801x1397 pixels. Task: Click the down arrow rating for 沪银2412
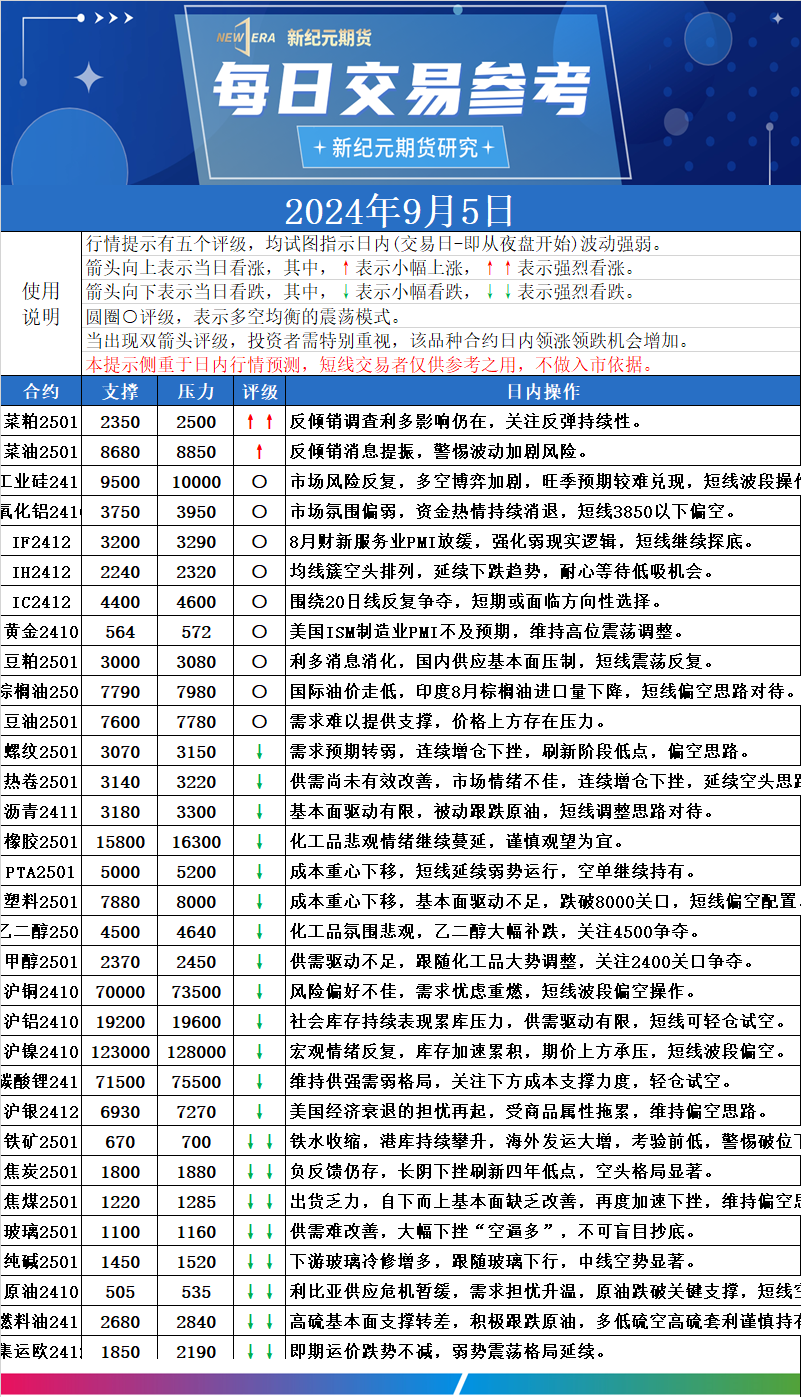(x=259, y=1112)
